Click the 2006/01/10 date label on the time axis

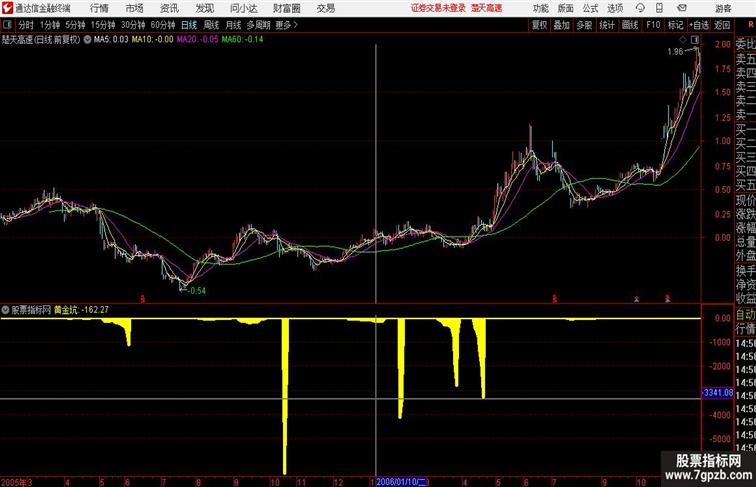click(401, 482)
